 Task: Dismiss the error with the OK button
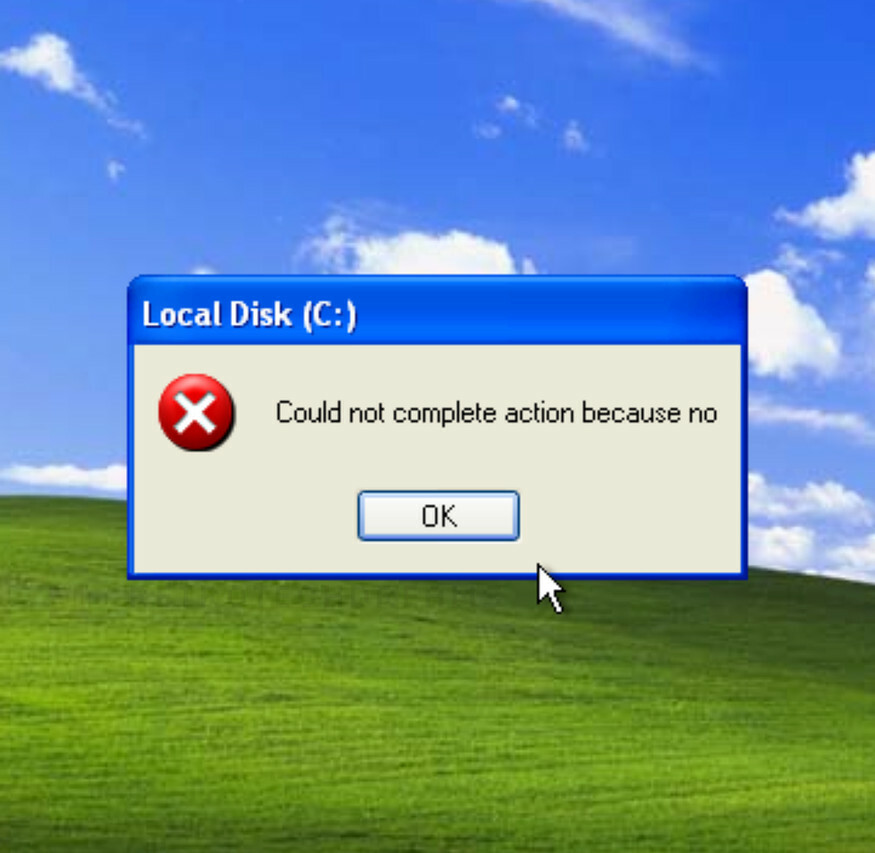point(439,515)
